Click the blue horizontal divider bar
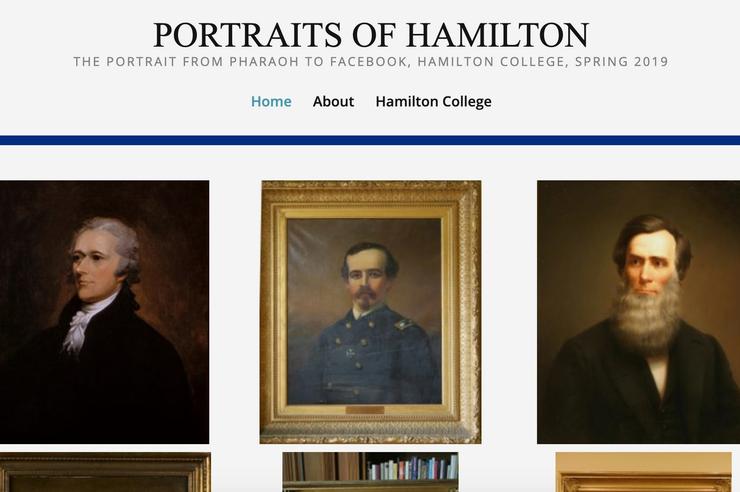The width and height of the screenshot is (740, 492). point(370,140)
